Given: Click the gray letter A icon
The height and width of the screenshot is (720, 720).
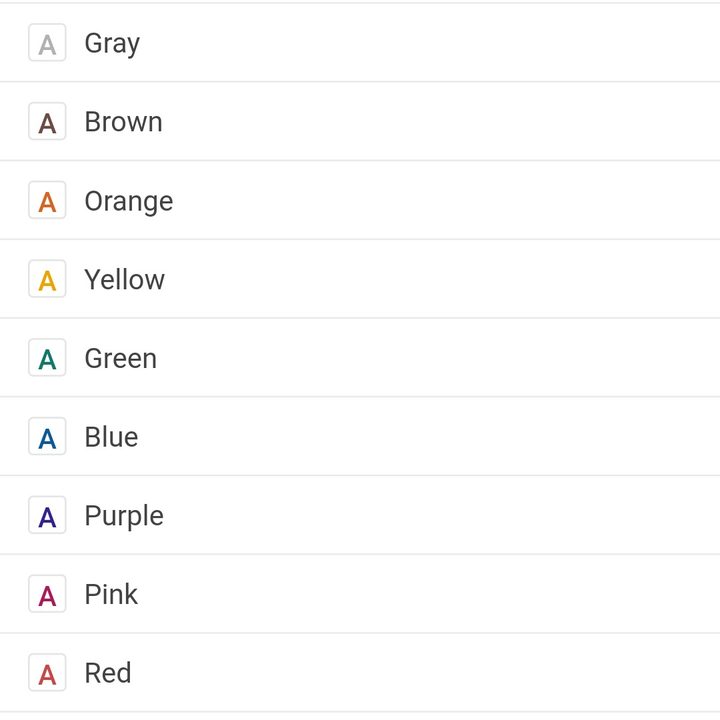Looking at the screenshot, I should click(47, 43).
